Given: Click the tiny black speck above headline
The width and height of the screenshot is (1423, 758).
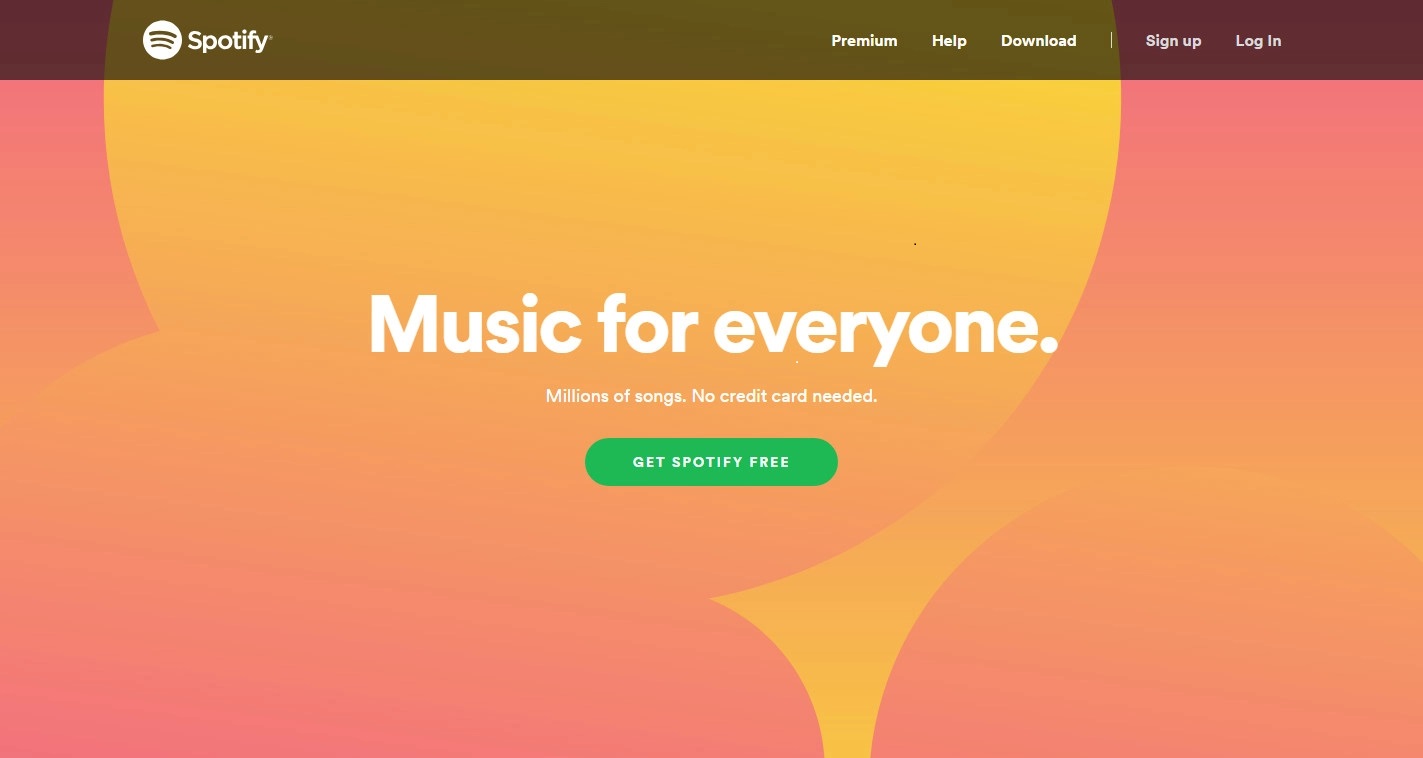Looking at the screenshot, I should [915, 243].
